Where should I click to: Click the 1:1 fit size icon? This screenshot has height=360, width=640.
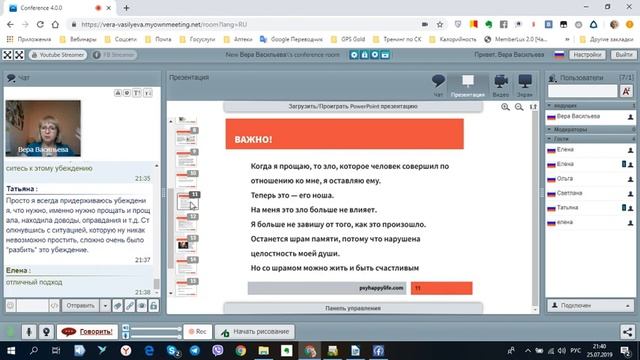tap(533, 107)
